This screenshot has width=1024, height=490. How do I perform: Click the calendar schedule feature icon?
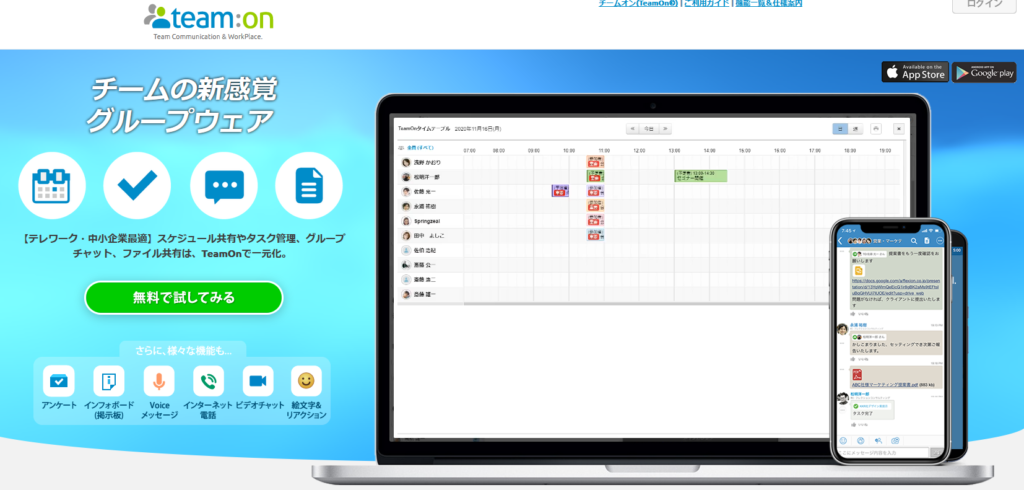pyautogui.click(x=52, y=186)
